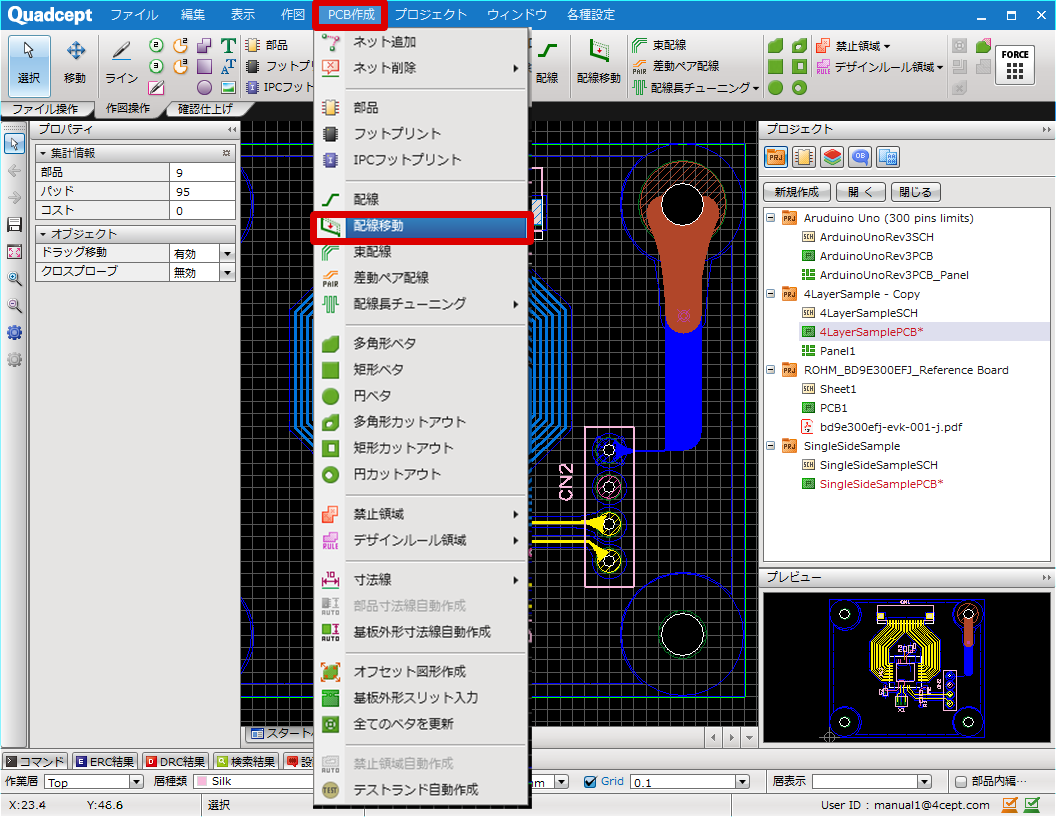Select the ライン (Line) drawing tool
Viewport: 1056px width, 817px height.
pos(121,61)
